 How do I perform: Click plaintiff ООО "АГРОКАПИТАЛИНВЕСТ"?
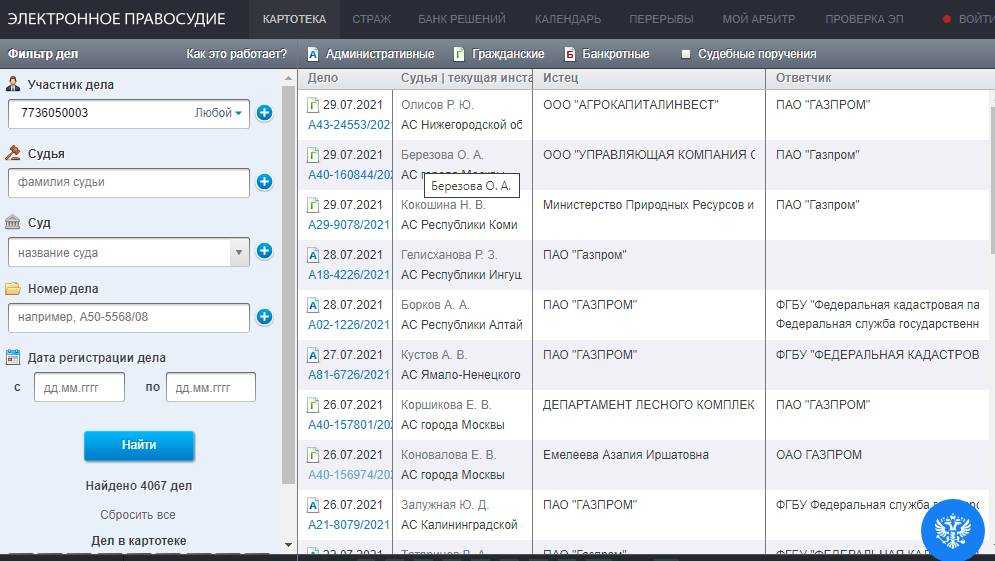[x=631, y=105]
